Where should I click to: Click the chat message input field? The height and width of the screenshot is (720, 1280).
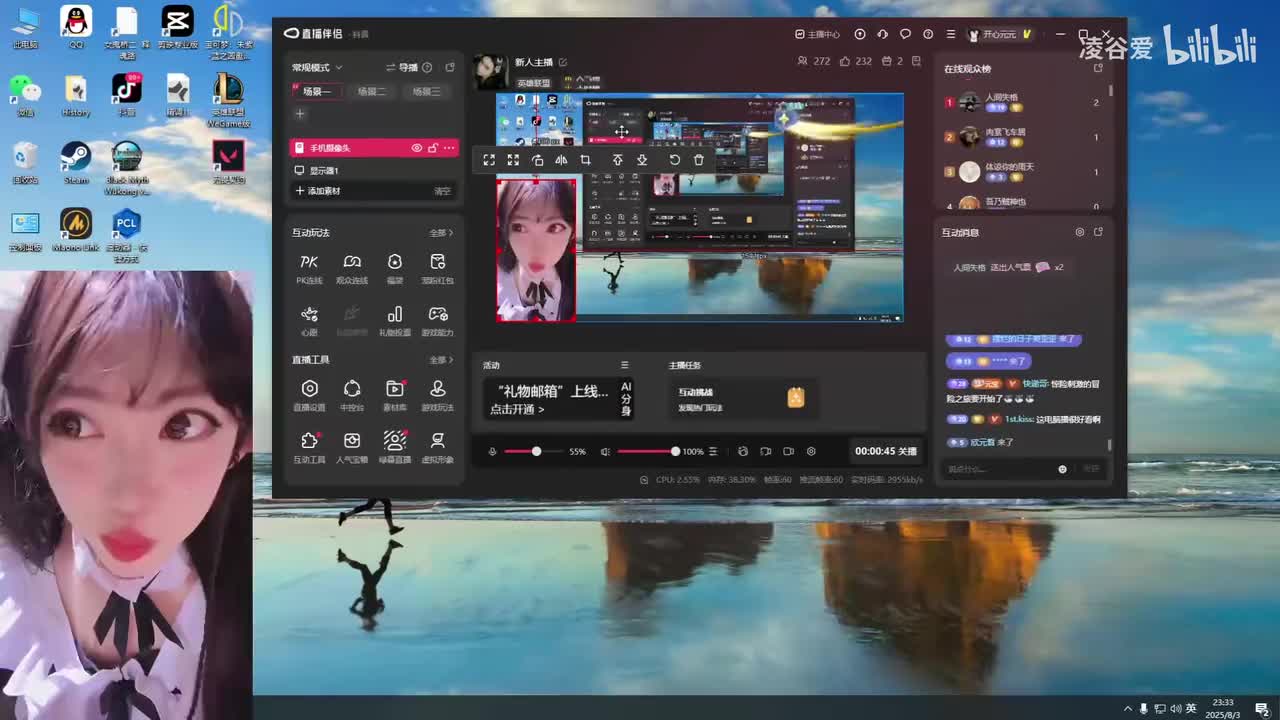click(x=1000, y=469)
